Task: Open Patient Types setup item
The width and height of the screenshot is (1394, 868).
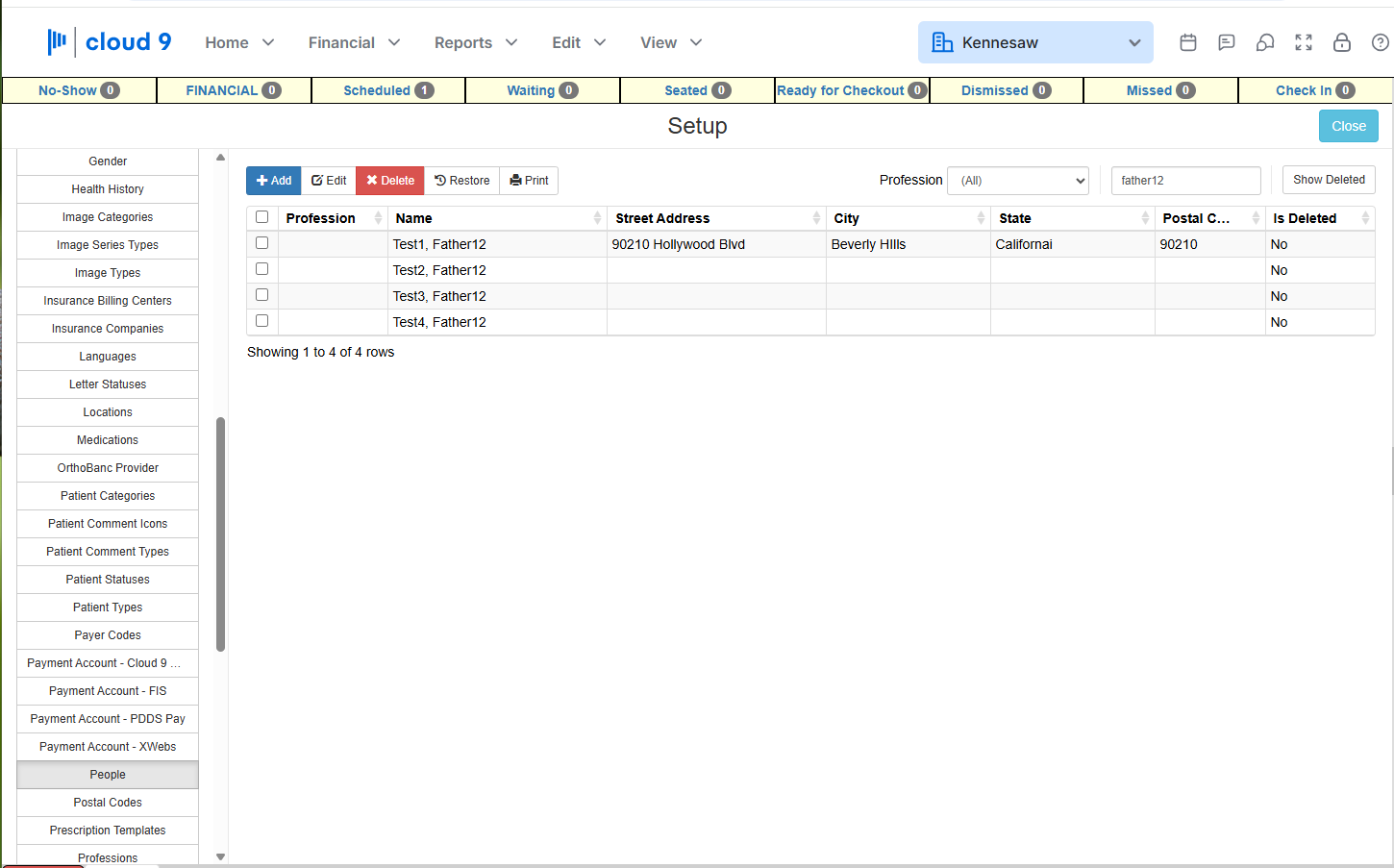Action: tap(108, 608)
